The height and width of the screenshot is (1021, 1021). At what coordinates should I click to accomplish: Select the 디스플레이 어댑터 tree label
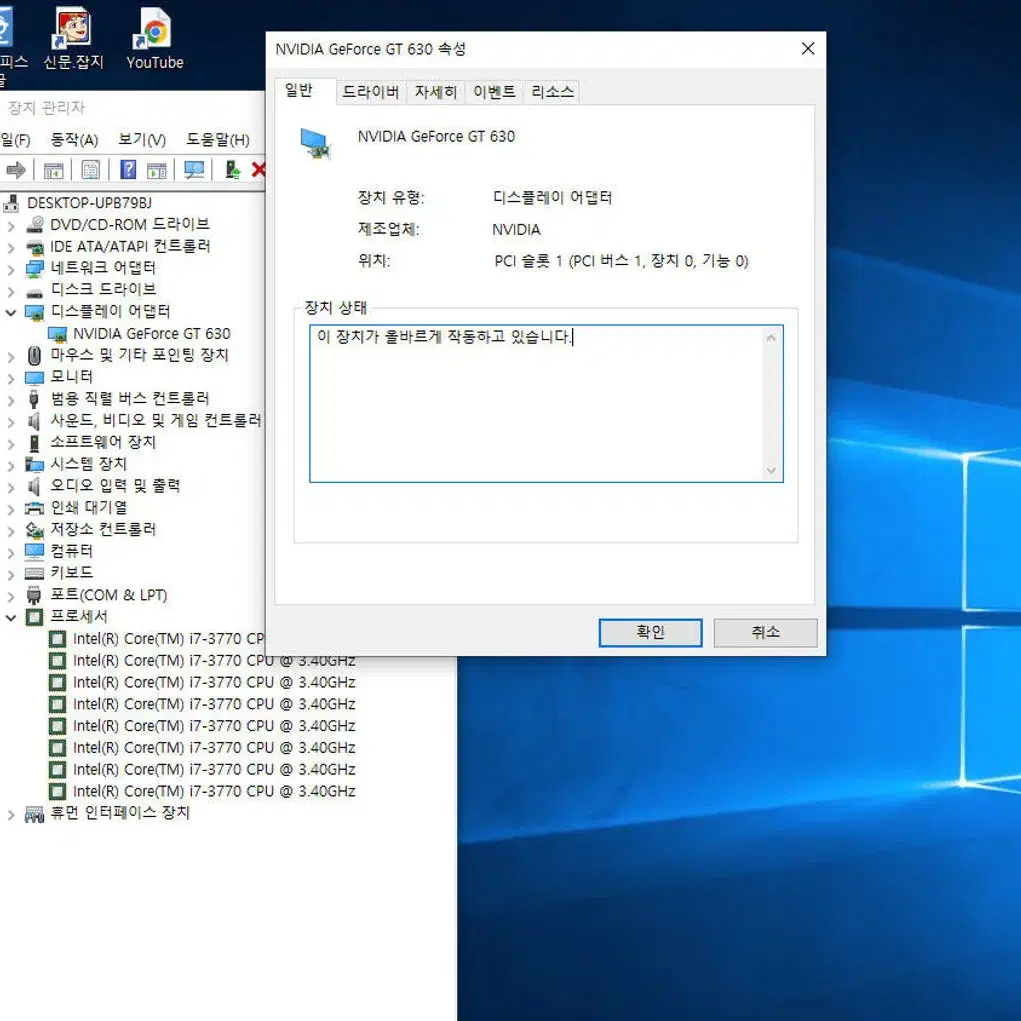tap(110, 312)
